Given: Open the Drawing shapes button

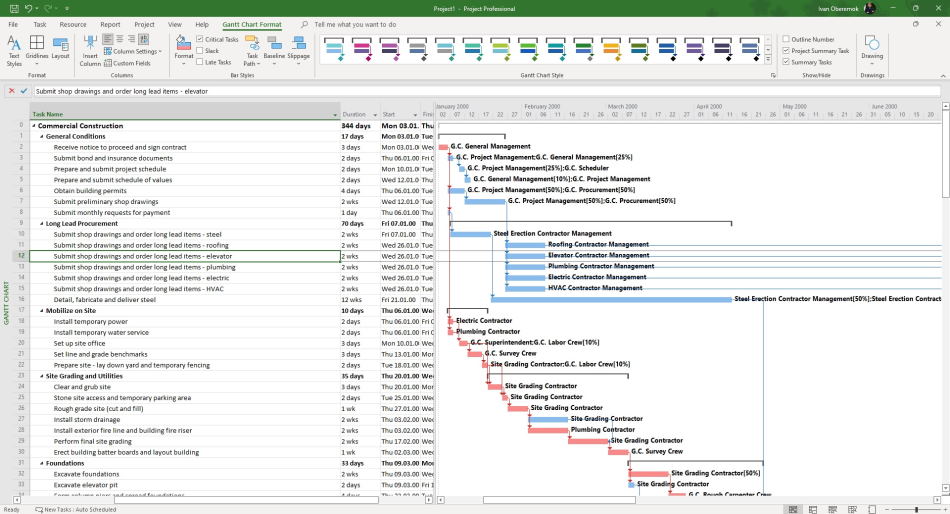Looking at the screenshot, I should tap(872, 47).
